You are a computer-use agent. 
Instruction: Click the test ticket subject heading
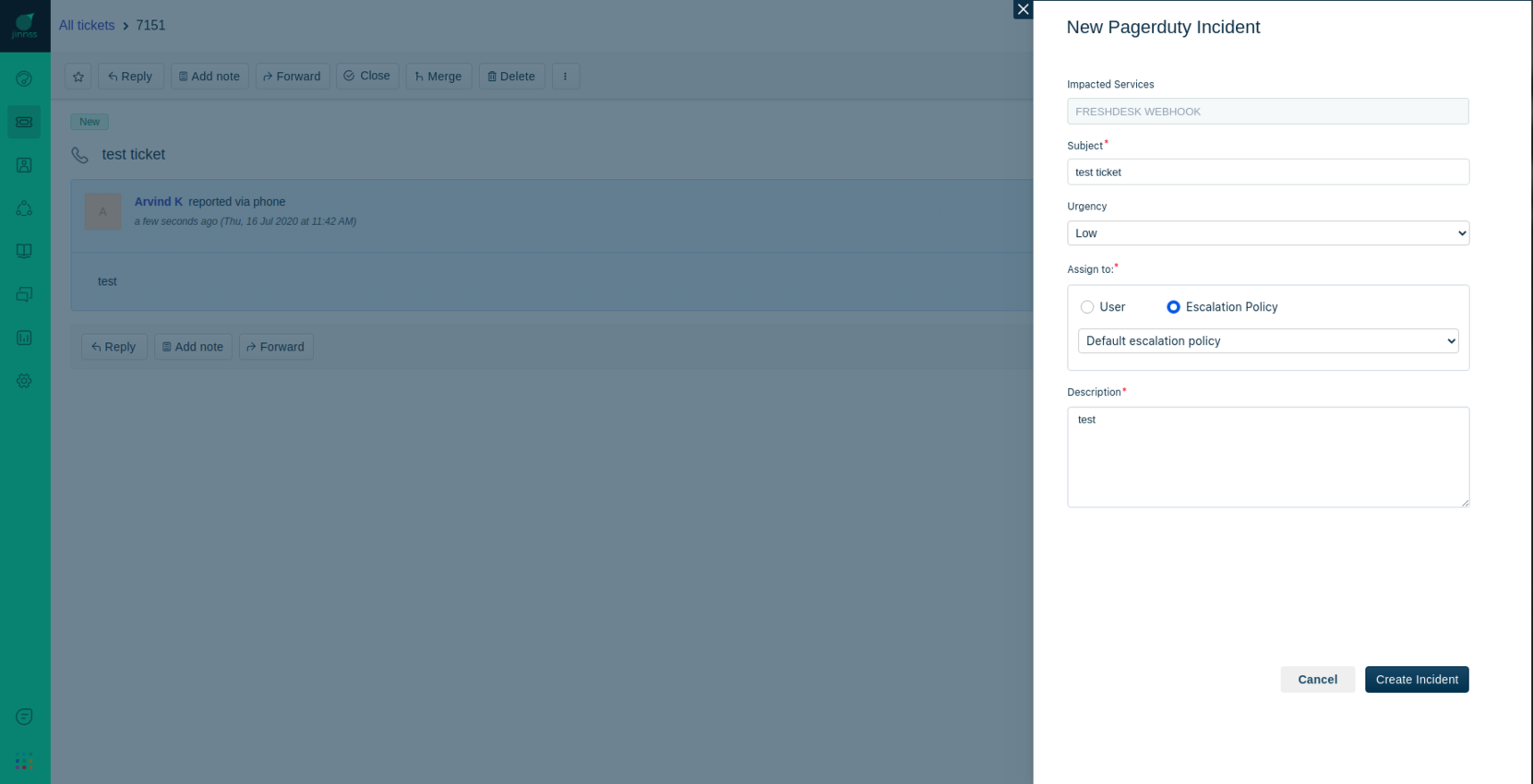pos(134,155)
